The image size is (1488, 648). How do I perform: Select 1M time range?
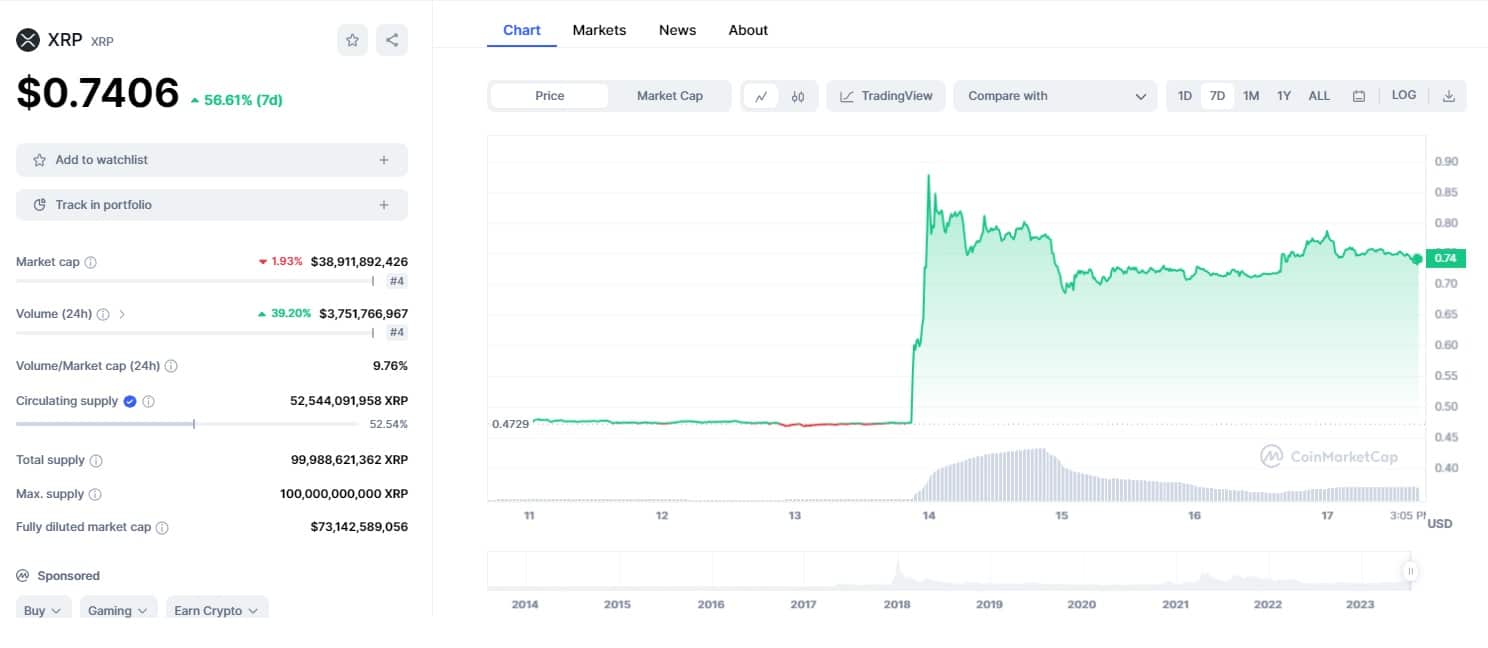point(1251,96)
